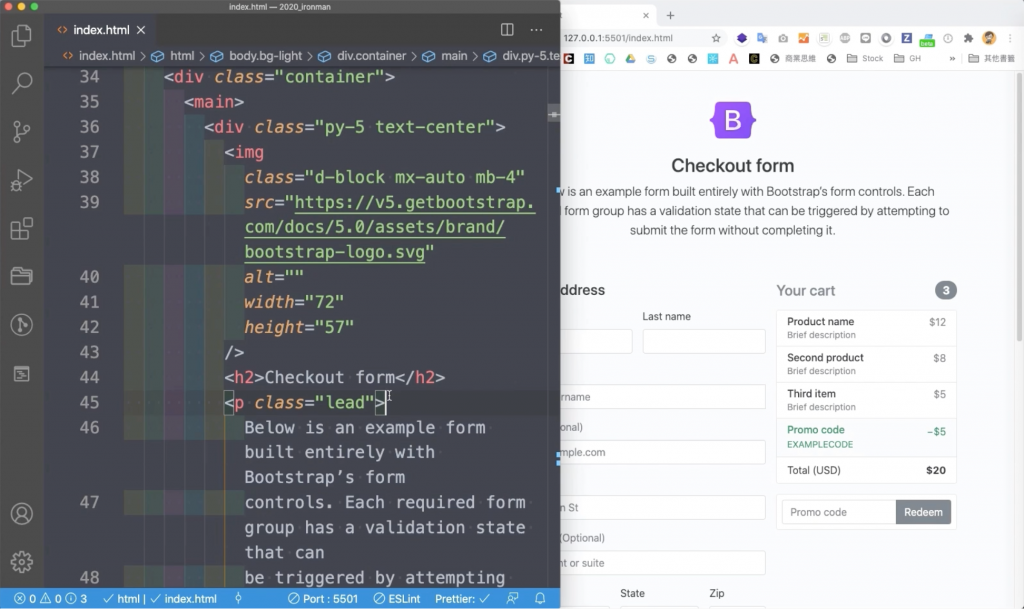Open the Extensions view
Image resolution: width=1024 pixels, height=609 pixels.
[22, 228]
